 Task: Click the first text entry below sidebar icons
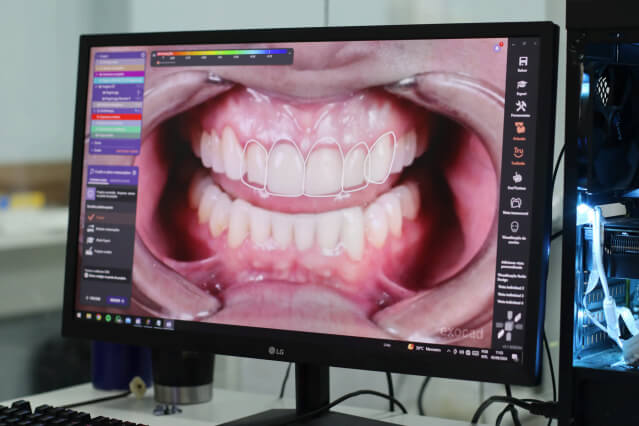tap(513, 262)
